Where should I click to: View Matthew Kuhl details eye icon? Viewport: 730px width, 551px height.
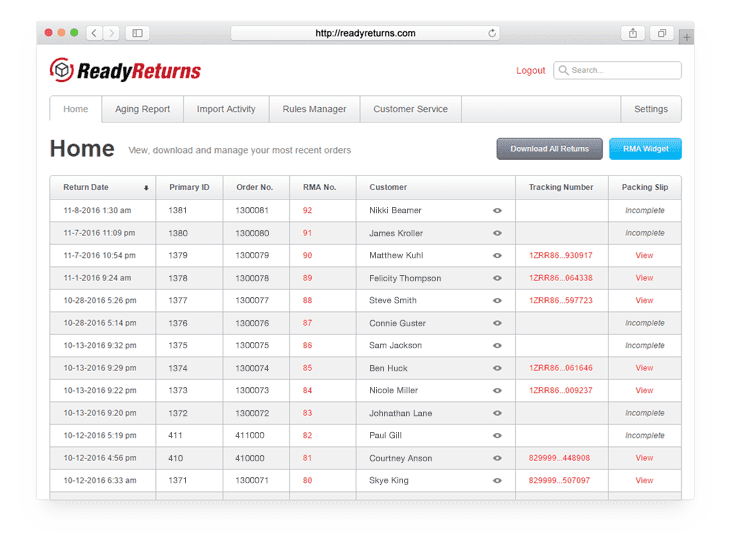(x=497, y=255)
